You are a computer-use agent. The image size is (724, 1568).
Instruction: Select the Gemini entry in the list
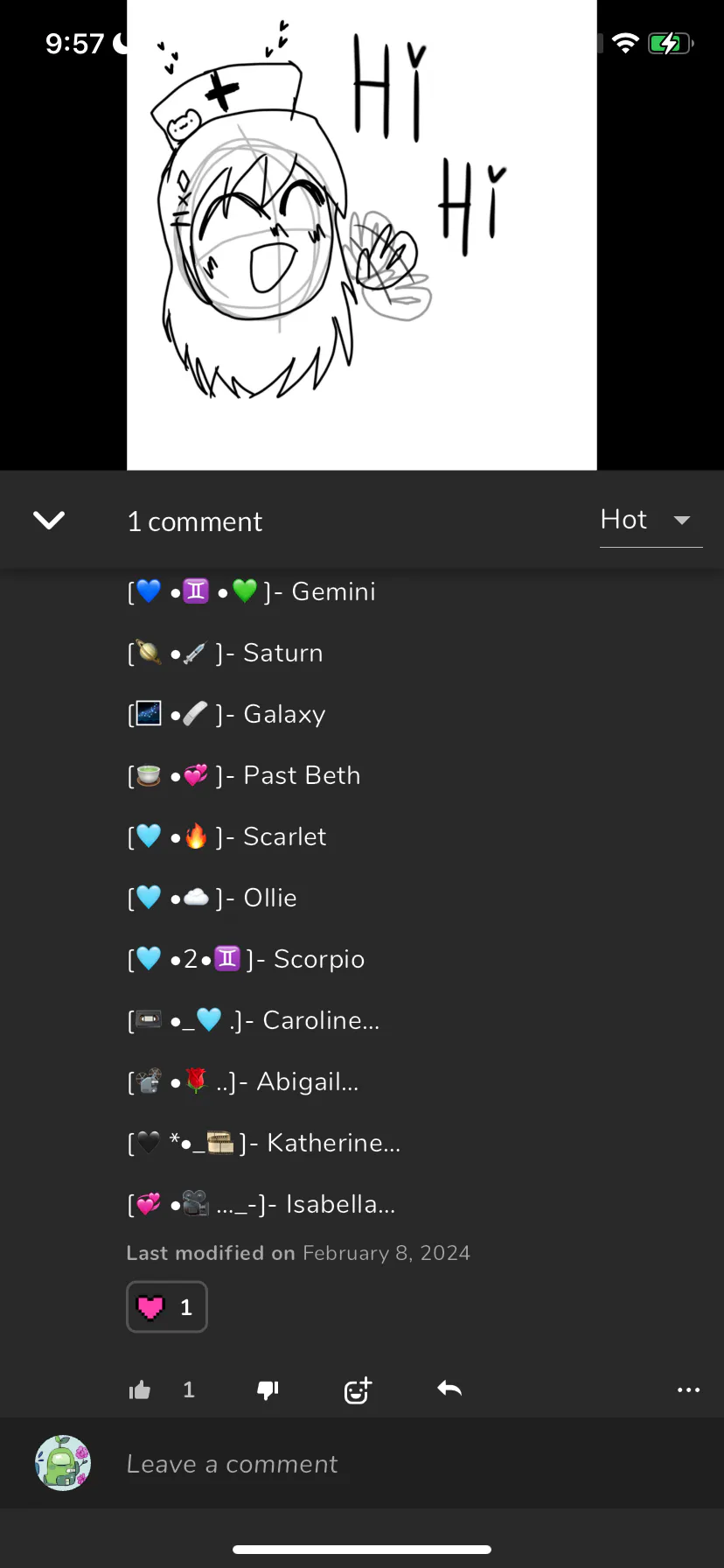pos(252,591)
